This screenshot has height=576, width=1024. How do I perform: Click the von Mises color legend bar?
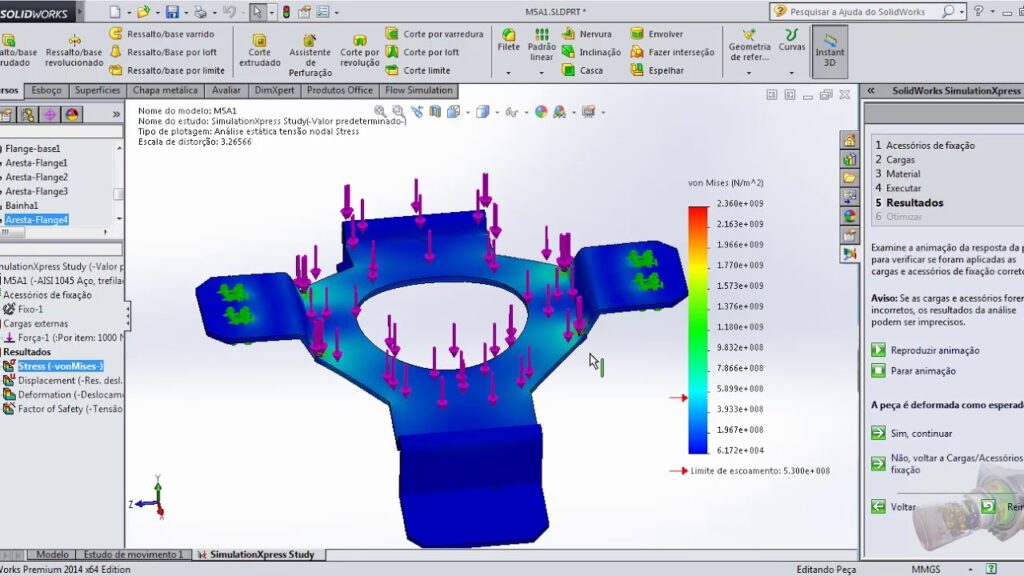point(697,329)
